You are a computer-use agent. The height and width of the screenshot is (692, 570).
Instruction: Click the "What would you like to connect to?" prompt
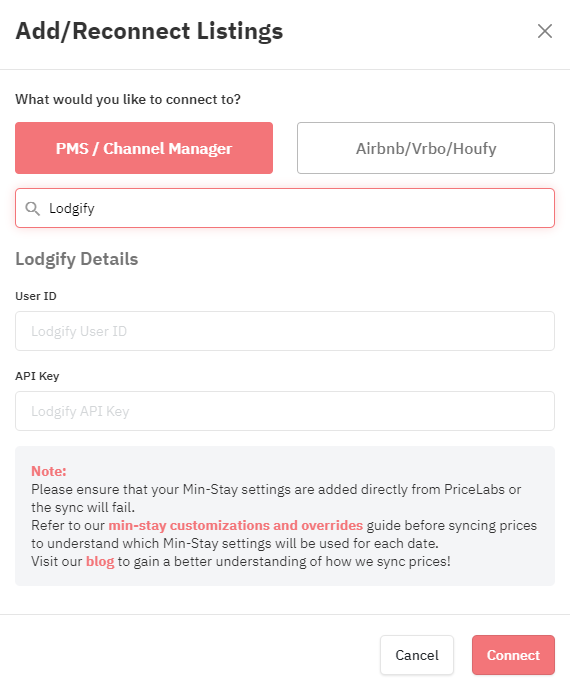128,99
